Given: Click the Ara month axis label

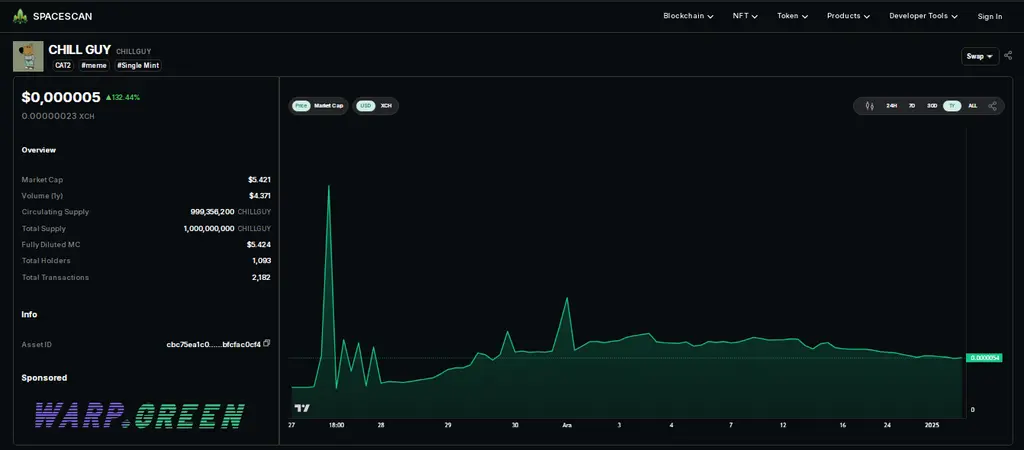Looking at the screenshot, I should 567,425.
